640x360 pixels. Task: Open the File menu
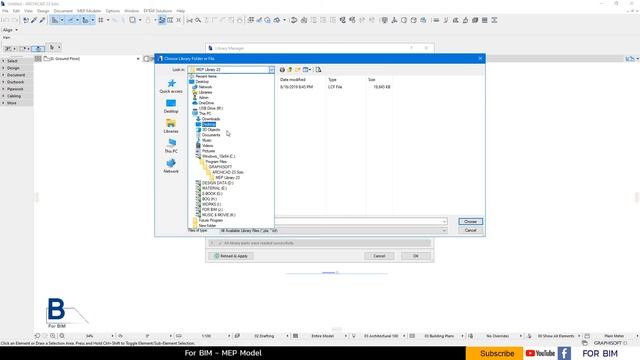pyautogui.click(x=5, y=11)
